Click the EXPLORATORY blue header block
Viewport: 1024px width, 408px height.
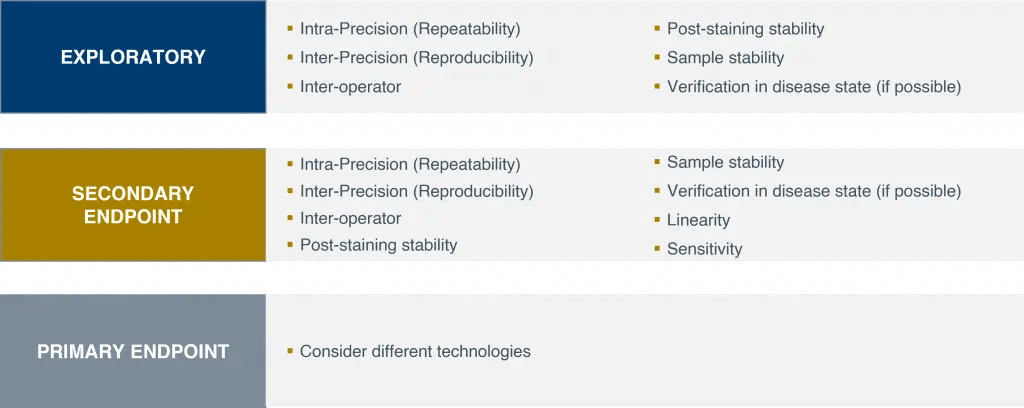[x=133, y=57]
